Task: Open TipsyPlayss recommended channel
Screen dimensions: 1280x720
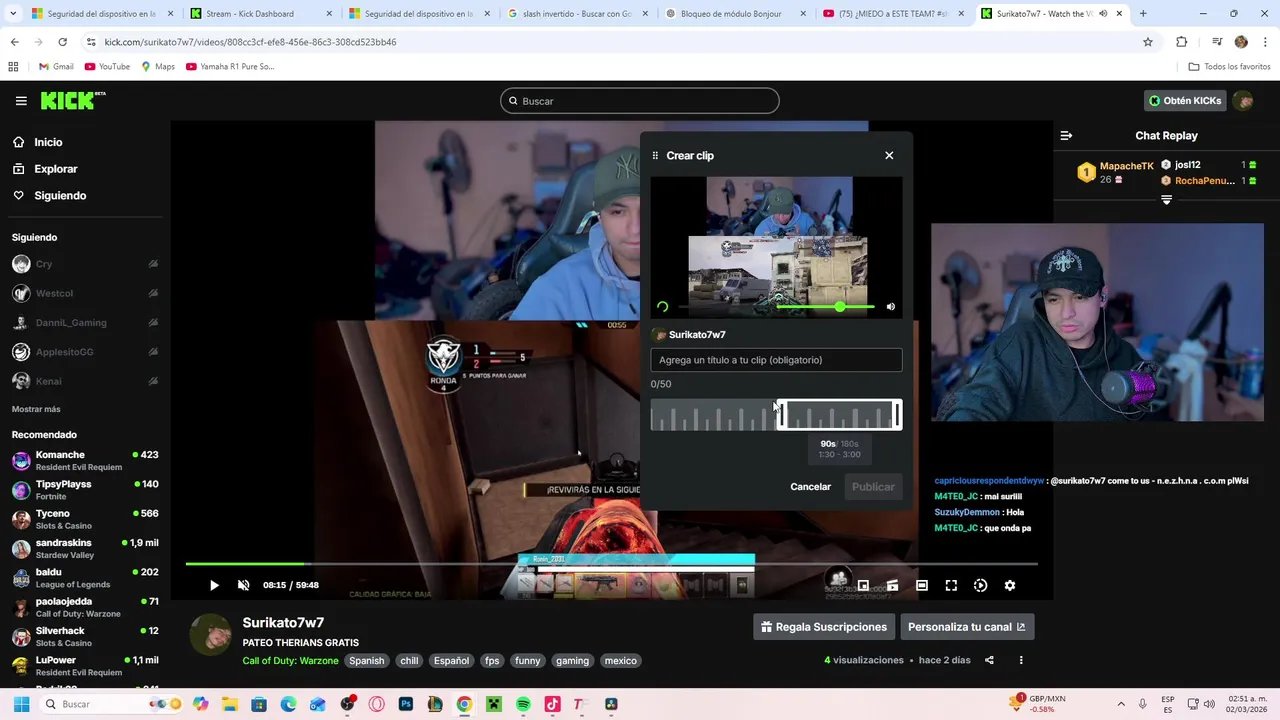Action: click(x=85, y=490)
